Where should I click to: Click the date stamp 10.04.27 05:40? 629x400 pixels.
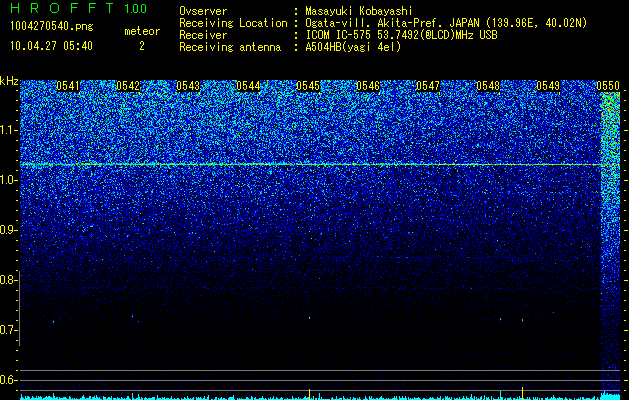52,46
